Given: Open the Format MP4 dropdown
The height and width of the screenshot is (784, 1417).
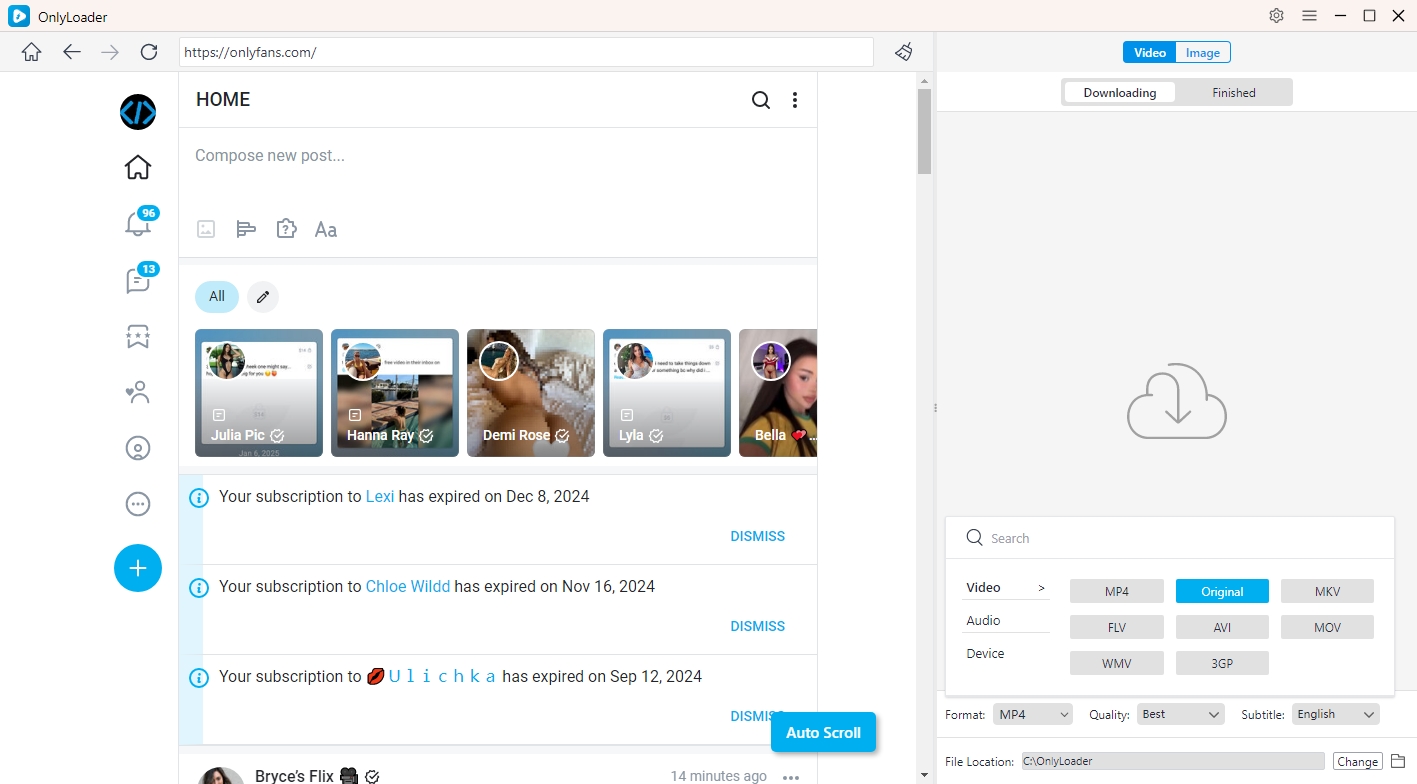Looking at the screenshot, I should (x=1033, y=714).
